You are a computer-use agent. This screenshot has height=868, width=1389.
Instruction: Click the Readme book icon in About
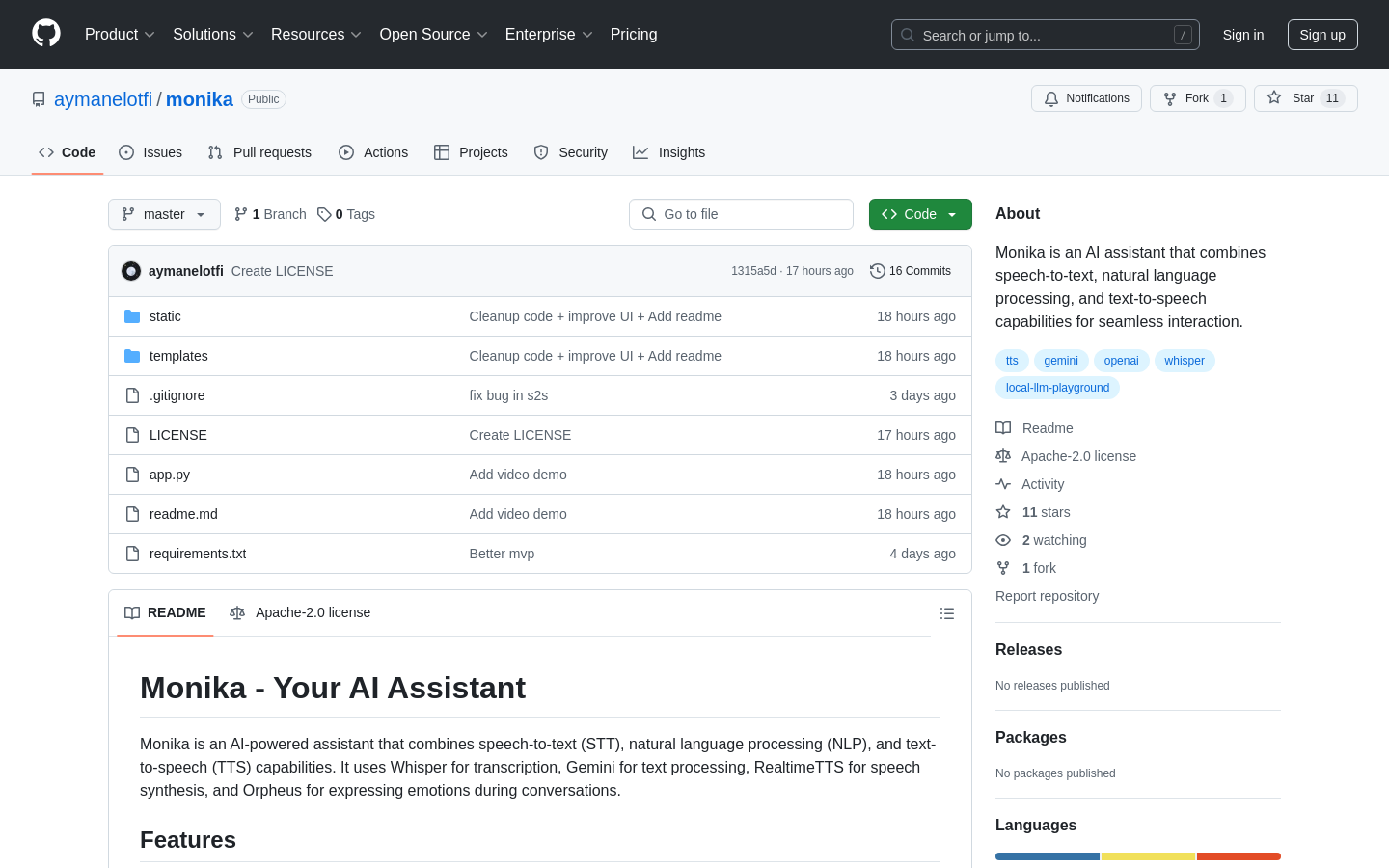click(x=1003, y=428)
